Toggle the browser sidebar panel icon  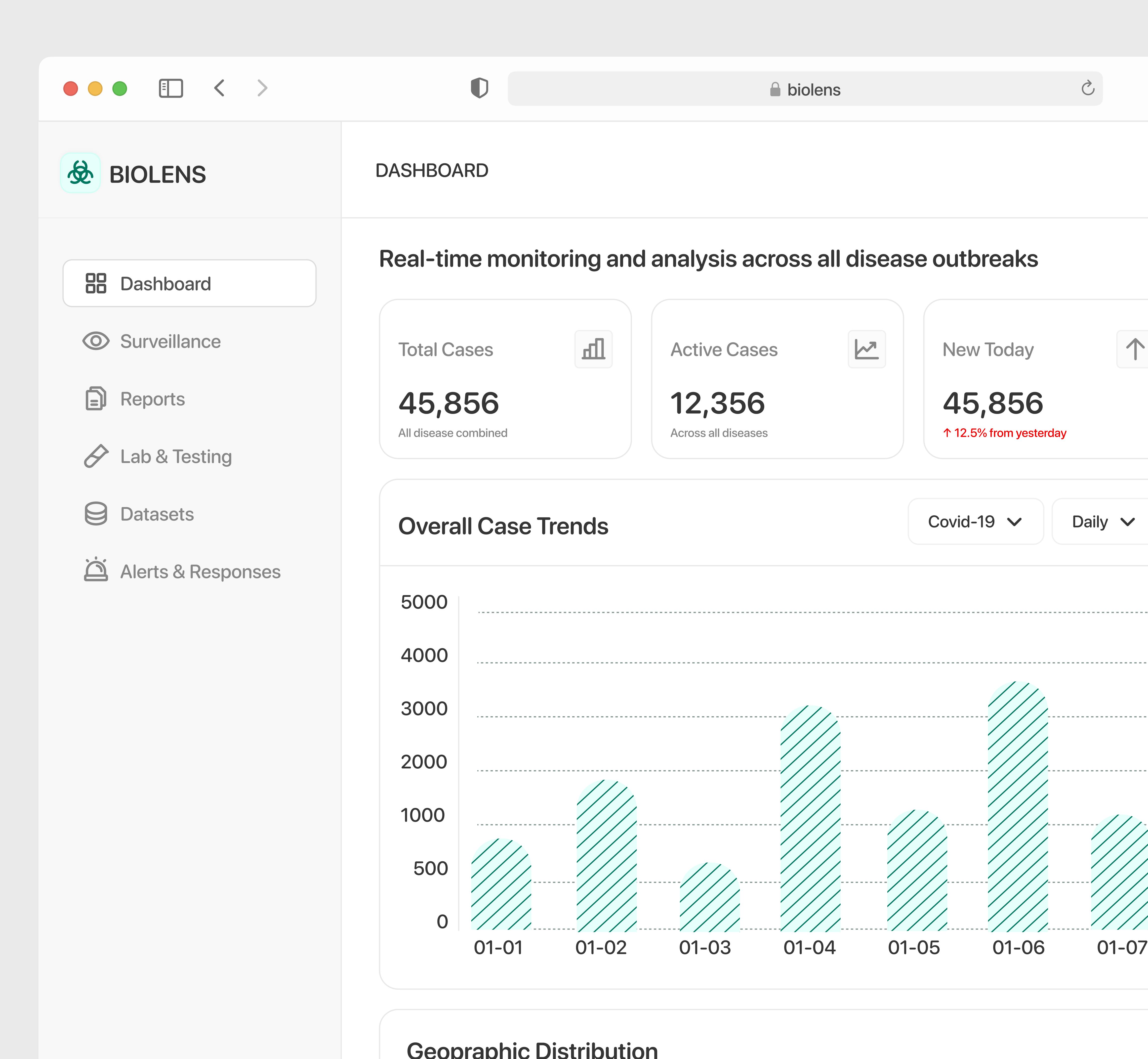(x=171, y=88)
